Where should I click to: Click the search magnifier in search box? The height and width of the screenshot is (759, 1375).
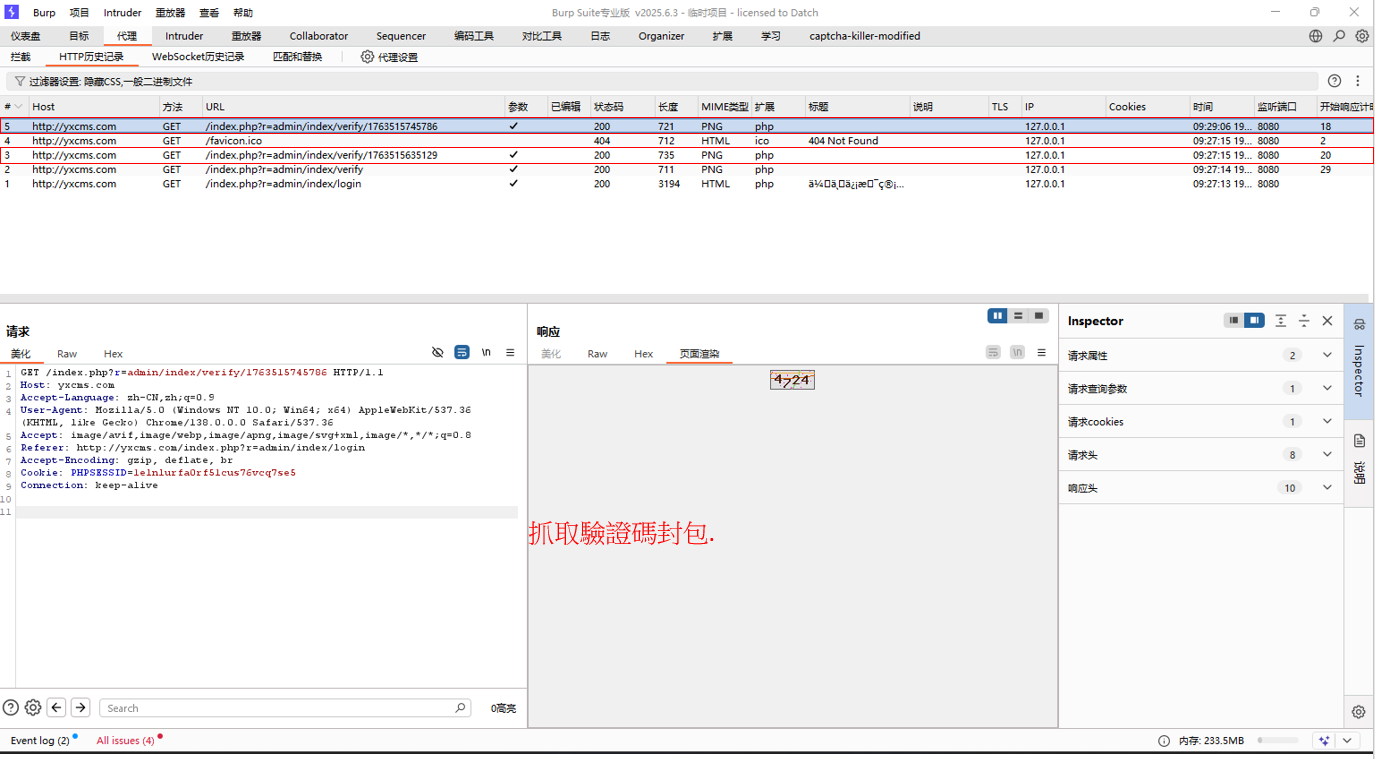point(460,708)
